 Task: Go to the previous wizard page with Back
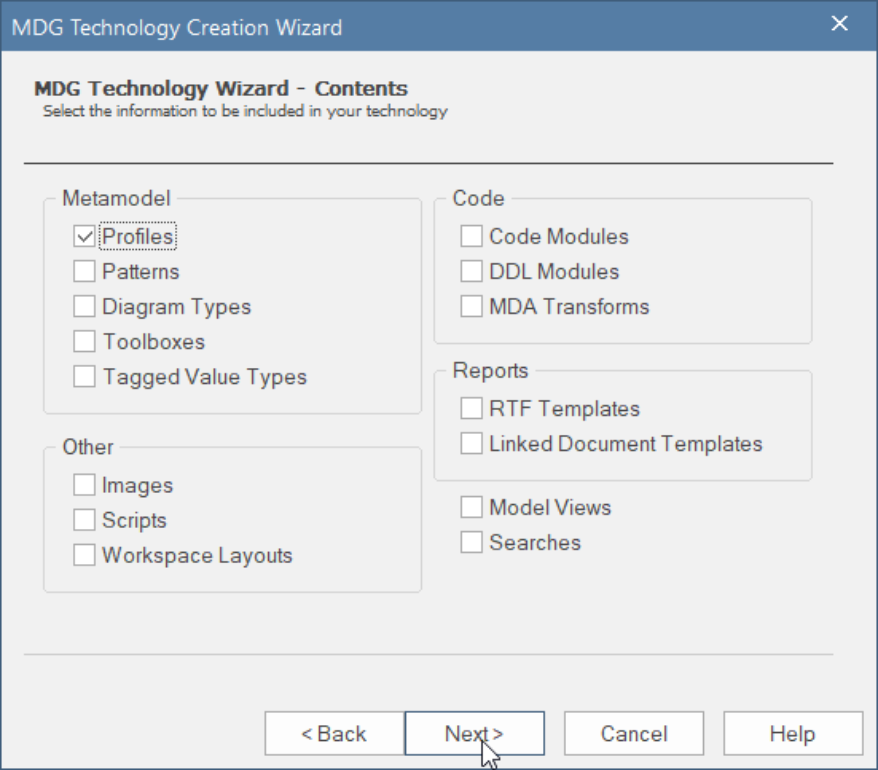click(334, 734)
